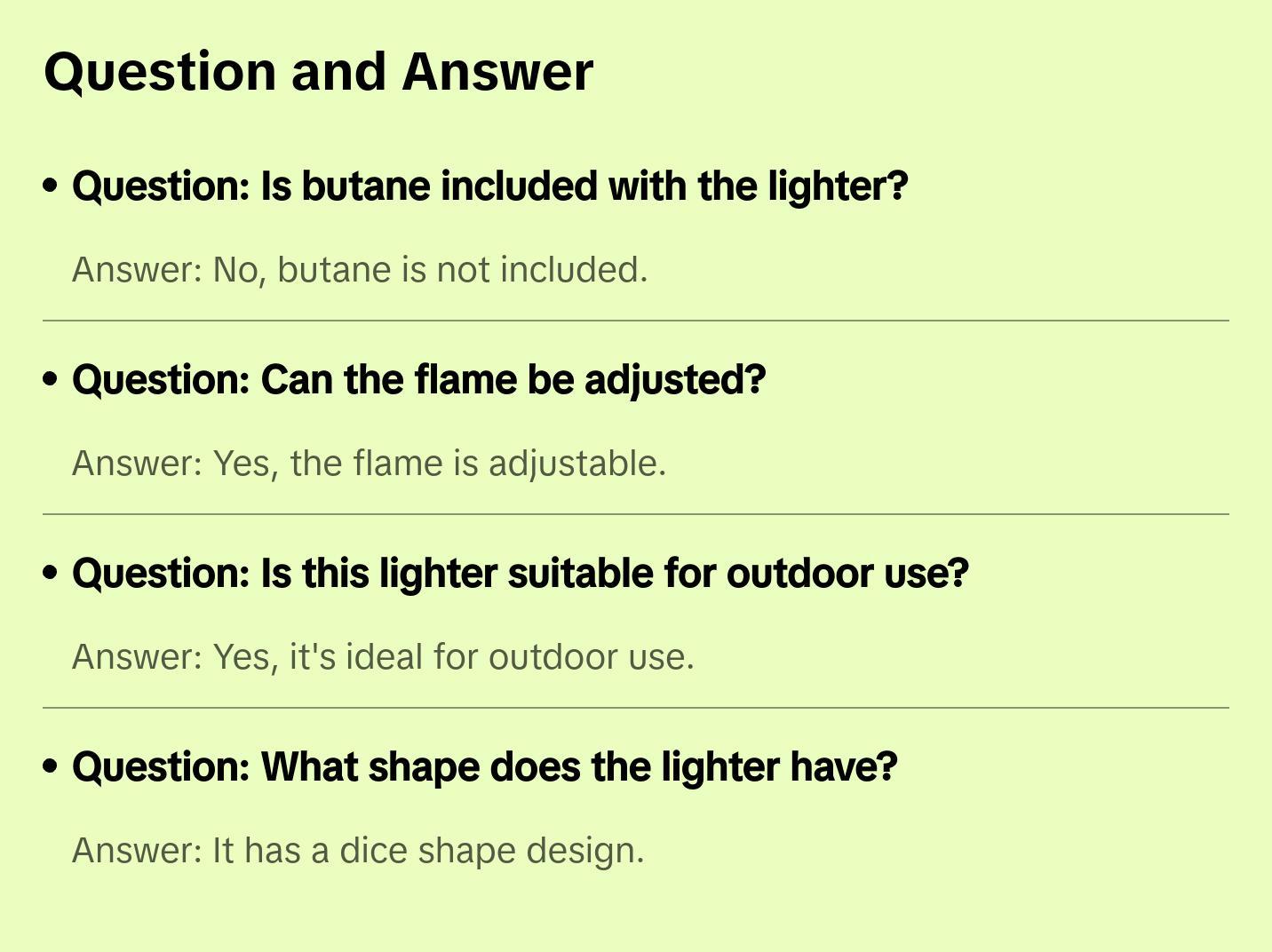The width and height of the screenshot is (1272, 952).
Task: Click the bullet before the flame adjustment question
Action: (51, 379)
